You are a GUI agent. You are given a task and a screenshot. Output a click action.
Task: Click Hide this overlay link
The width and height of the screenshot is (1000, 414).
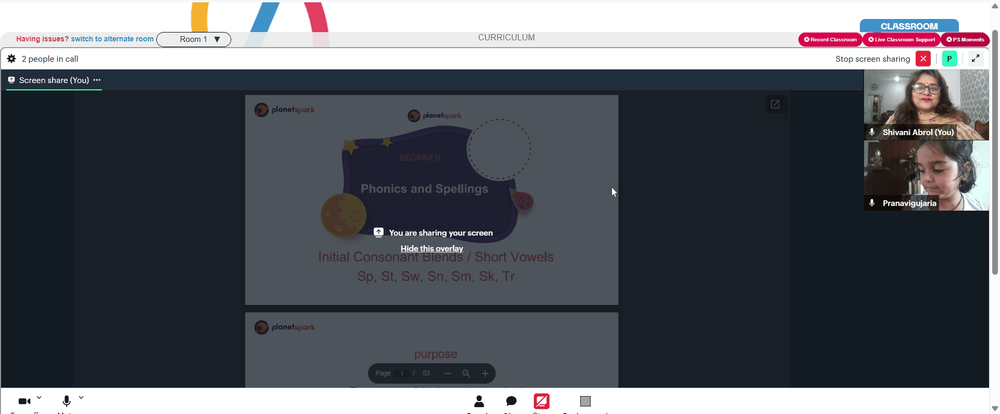coord(432,248)
